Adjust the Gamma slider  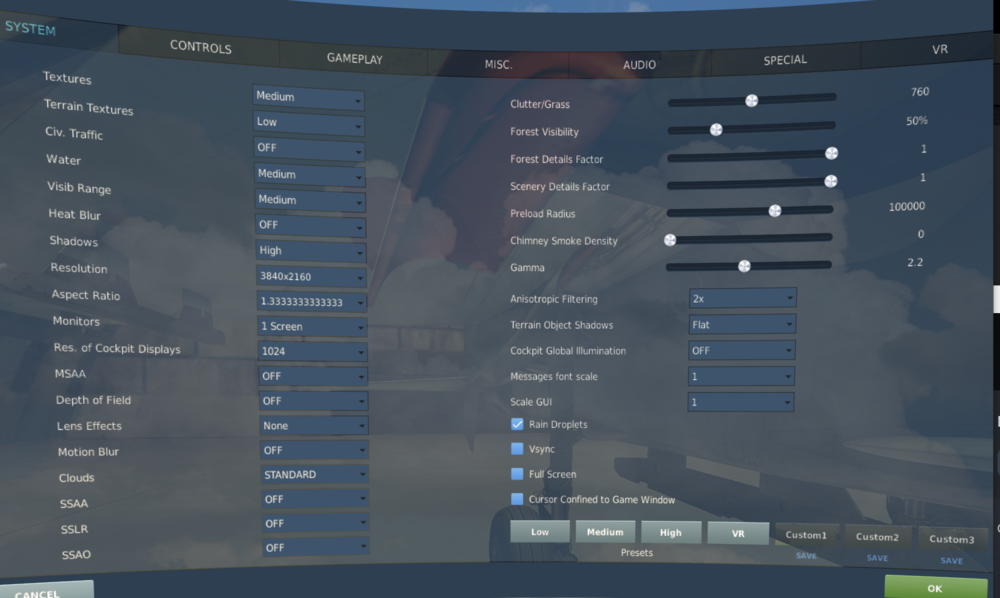[x=743, y=266]
